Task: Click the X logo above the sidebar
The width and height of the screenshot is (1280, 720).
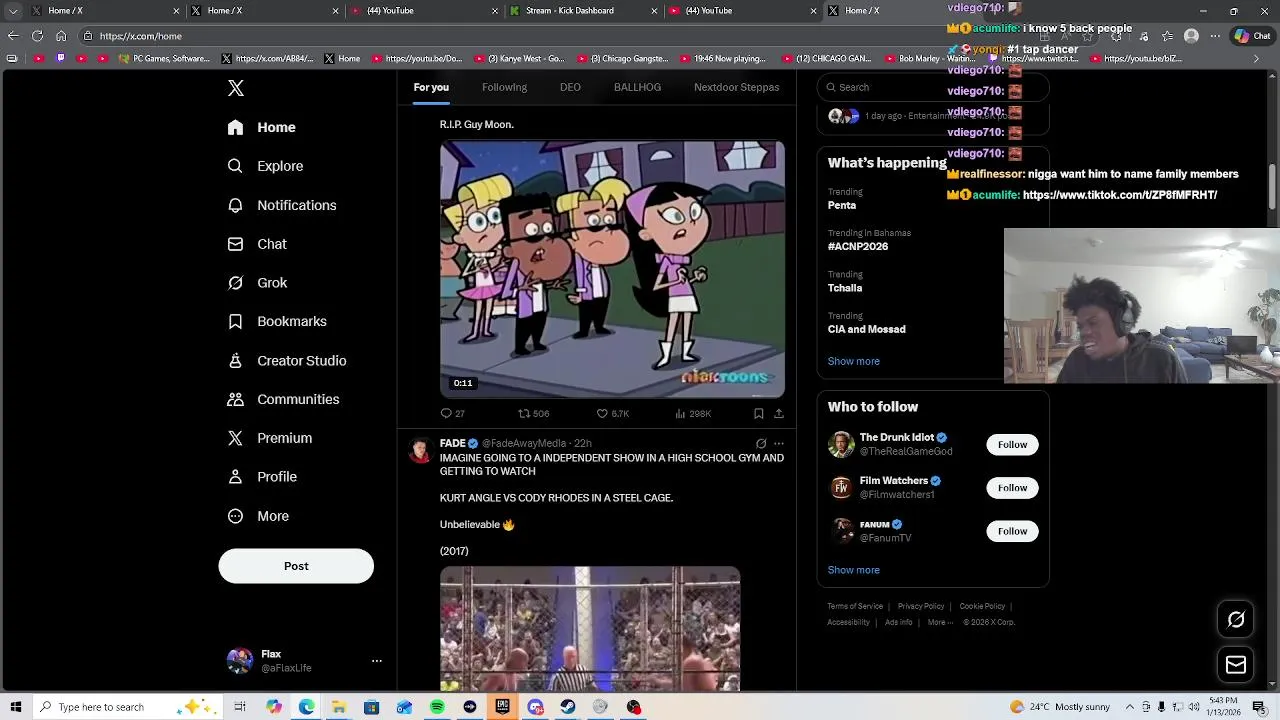Action: [x=236, y=88]
